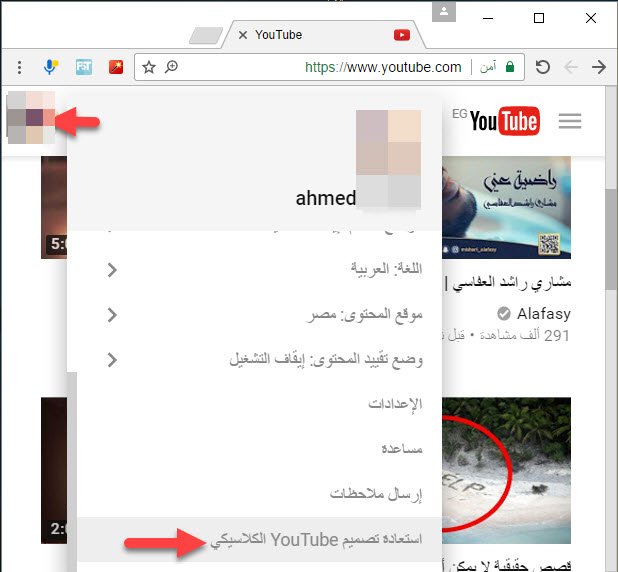The width and height of the screenshot is (618, 572).
Task: Expand the language (اللغة: العربية) submenu chevron
Action: pyautogui.click(x=112, y=270)
